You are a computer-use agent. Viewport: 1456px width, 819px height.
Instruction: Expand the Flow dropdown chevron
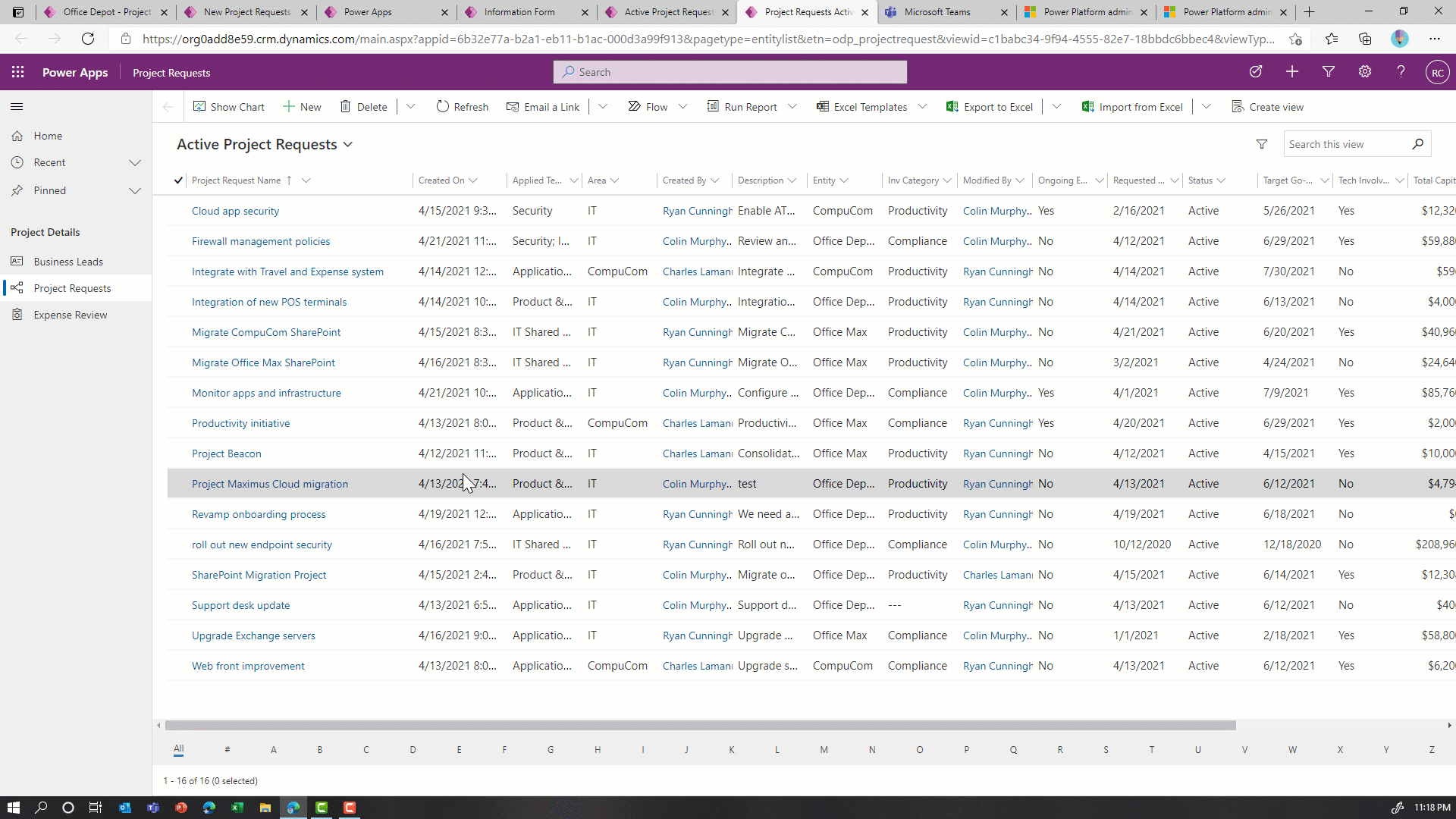[683, 107]
